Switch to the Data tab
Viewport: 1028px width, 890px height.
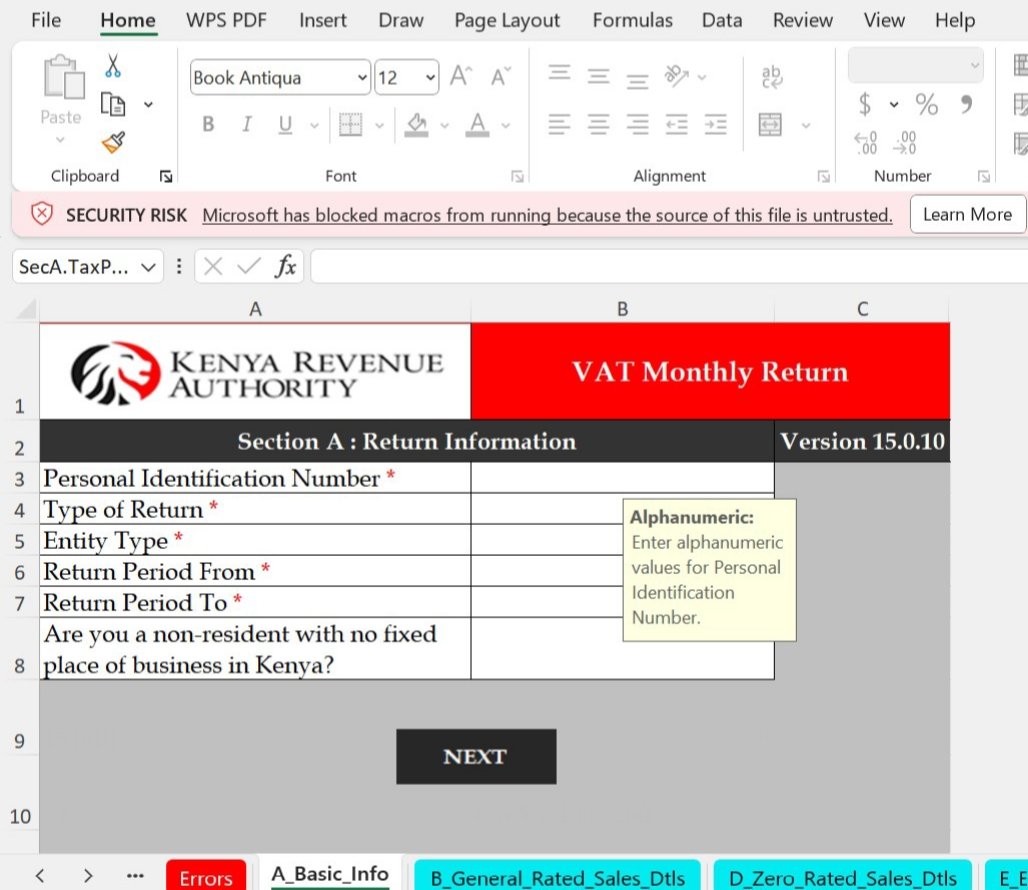(x=722, y=20)
